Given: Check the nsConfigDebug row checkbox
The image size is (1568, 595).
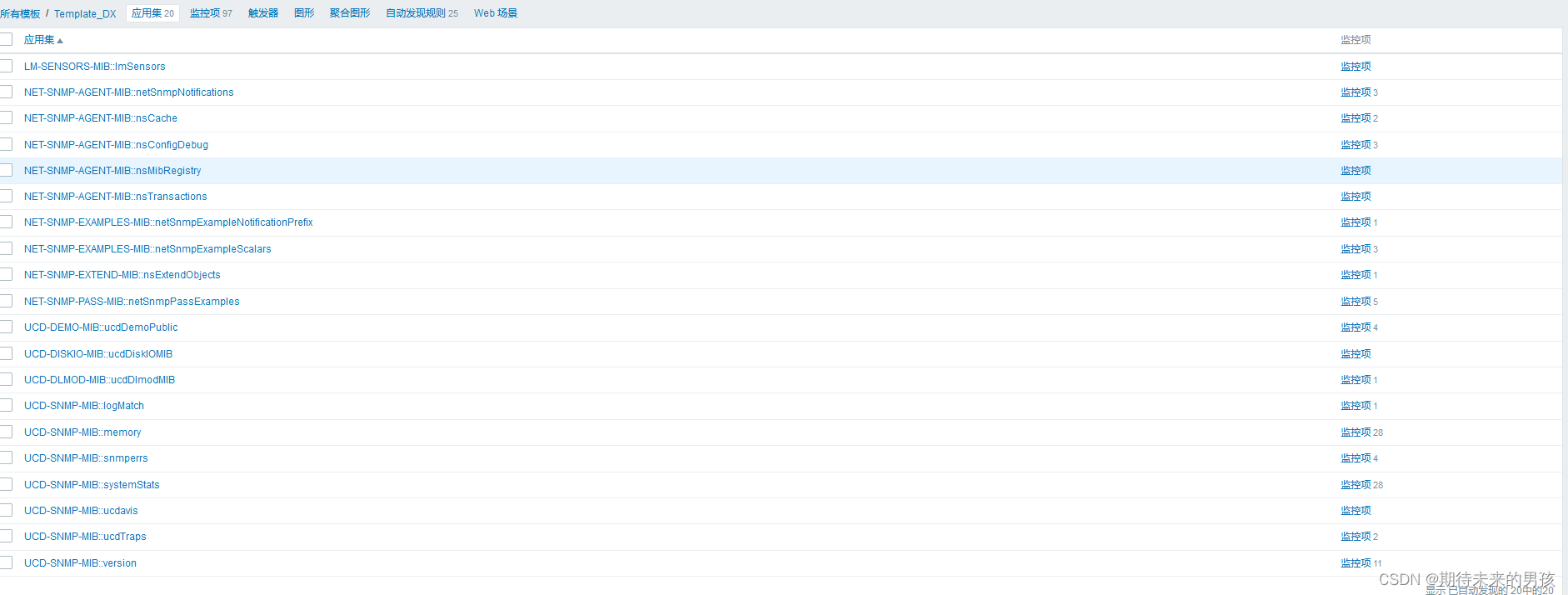Looking at the screenshot, I should click(6, 144).
